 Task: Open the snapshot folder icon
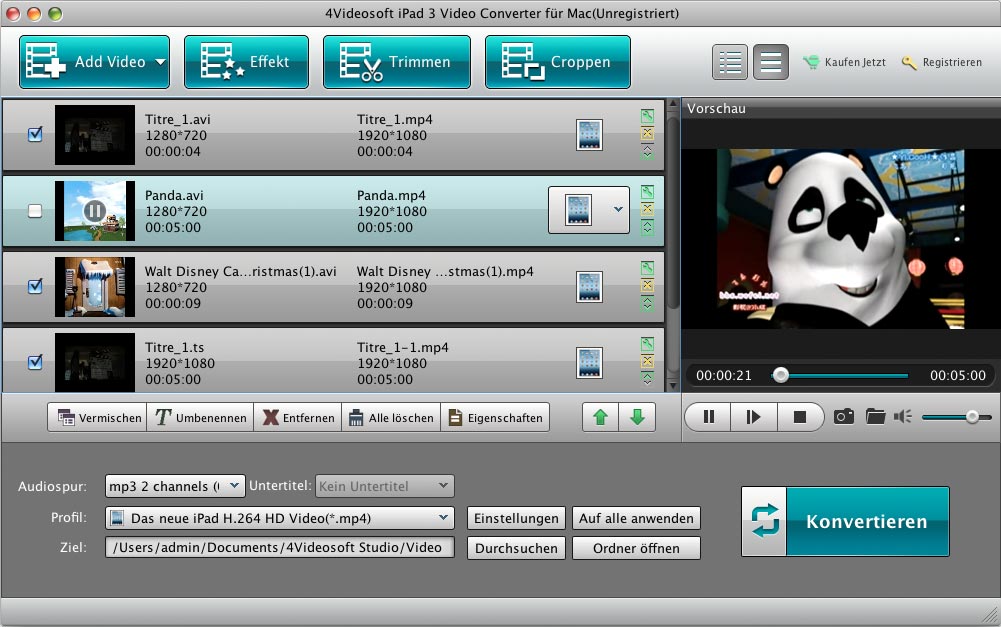[875, 416]
